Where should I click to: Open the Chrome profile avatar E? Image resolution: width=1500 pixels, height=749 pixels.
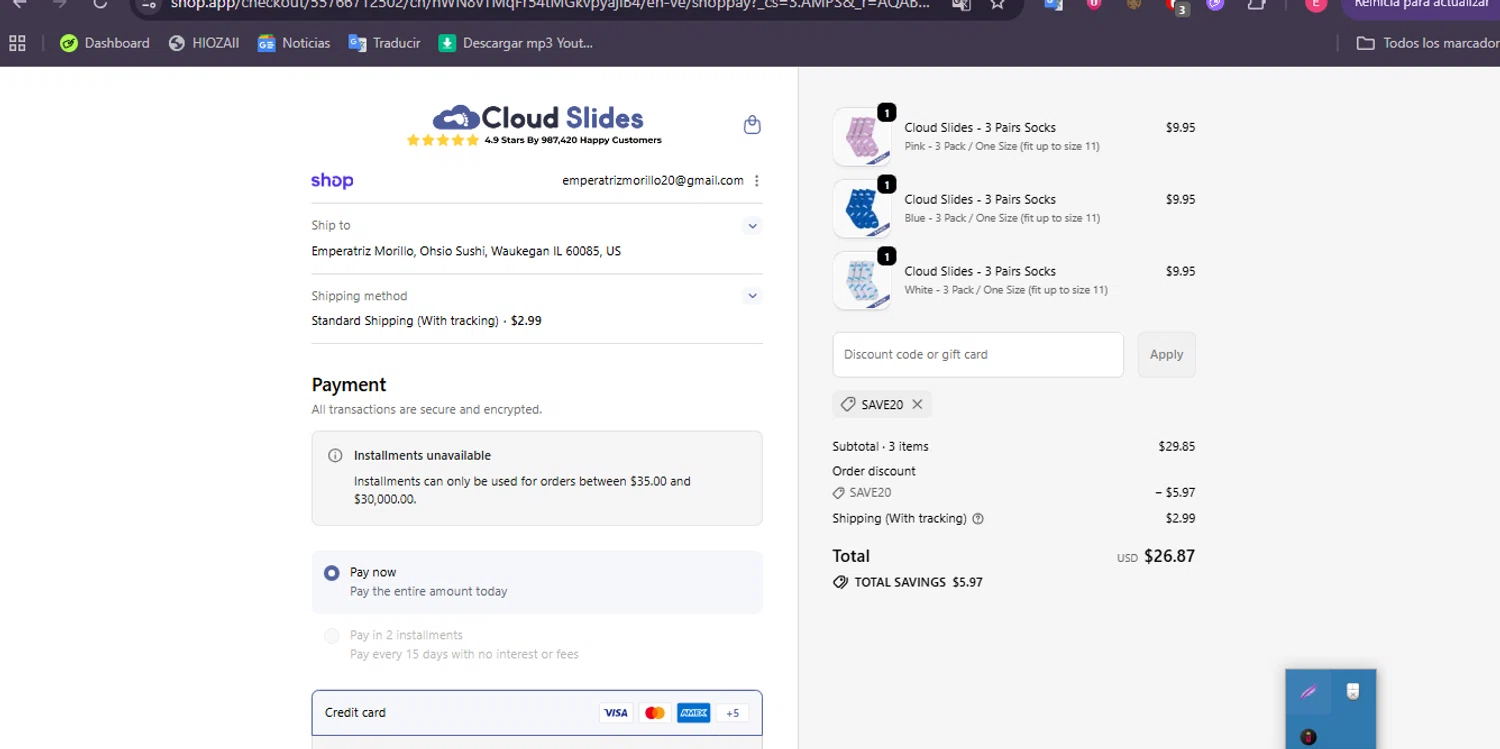(1316, 4)
